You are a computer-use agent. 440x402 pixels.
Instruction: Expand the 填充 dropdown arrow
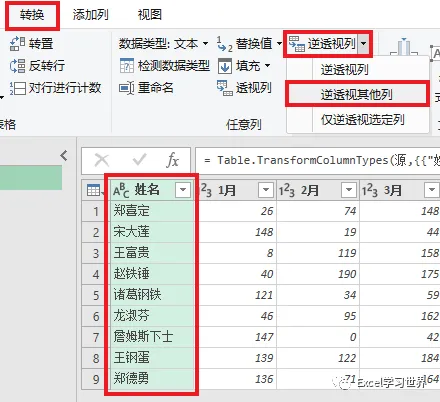click(267, 66)
